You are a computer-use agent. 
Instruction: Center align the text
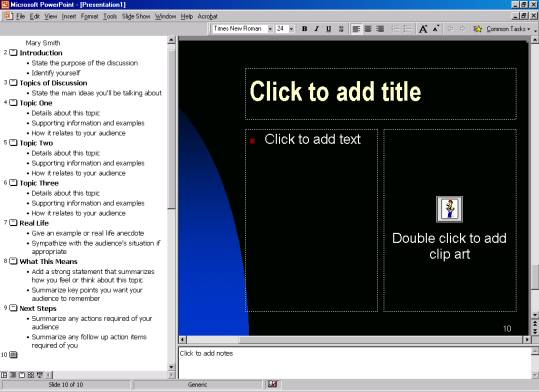pyautogui.click(x=368, y=29)
